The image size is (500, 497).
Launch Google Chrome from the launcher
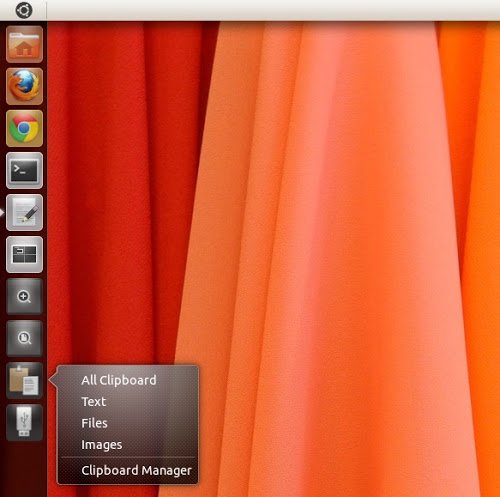[24, 128]
